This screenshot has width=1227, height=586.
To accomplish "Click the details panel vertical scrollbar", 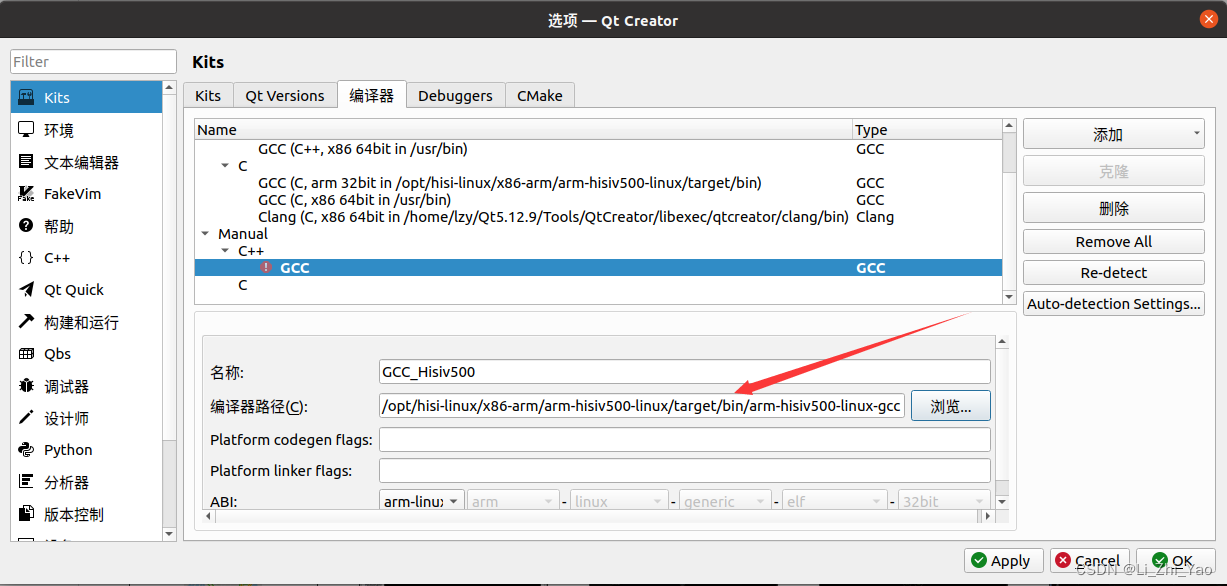I will click(1002, 422).
